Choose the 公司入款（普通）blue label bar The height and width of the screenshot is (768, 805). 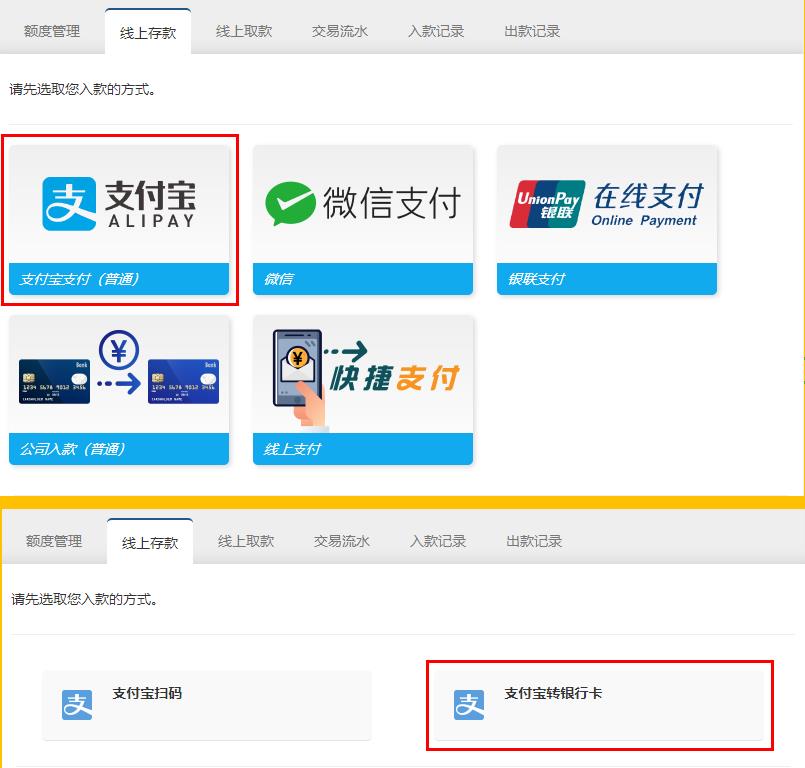pos(118,449)
